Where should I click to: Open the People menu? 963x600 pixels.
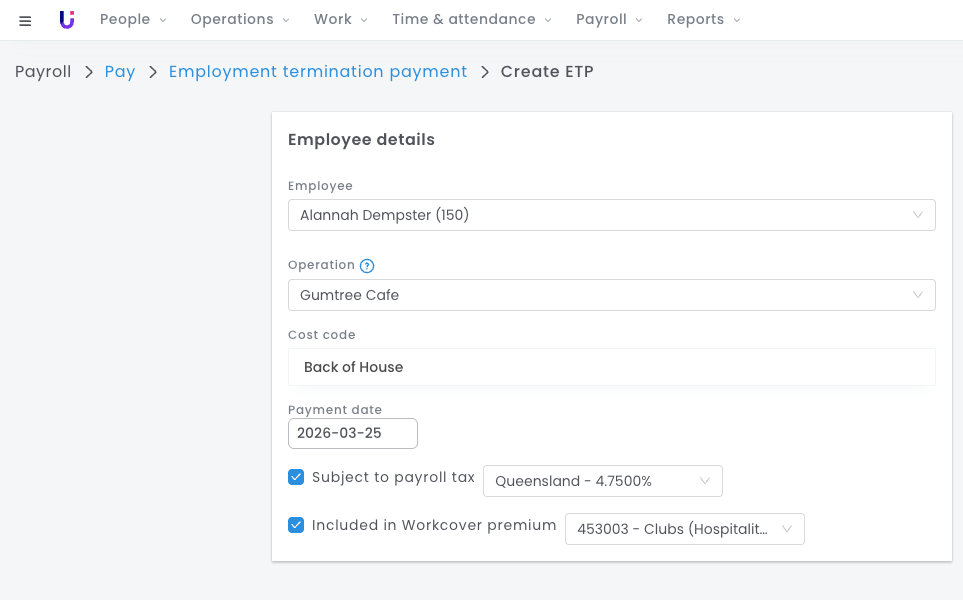(133, 20)
